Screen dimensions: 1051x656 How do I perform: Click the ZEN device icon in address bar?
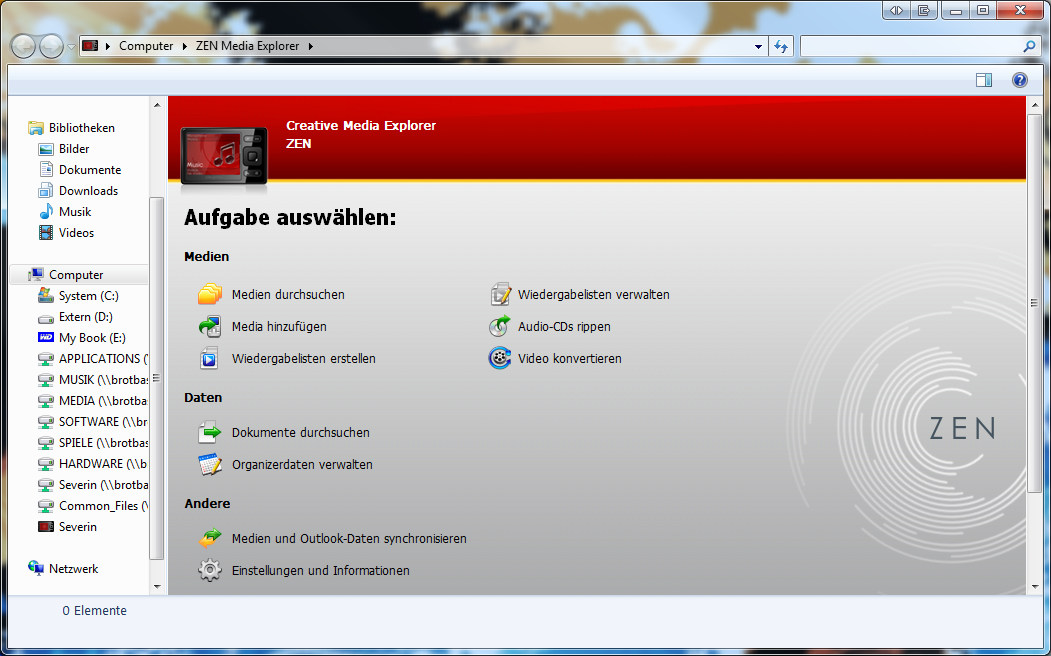point(90,46)
